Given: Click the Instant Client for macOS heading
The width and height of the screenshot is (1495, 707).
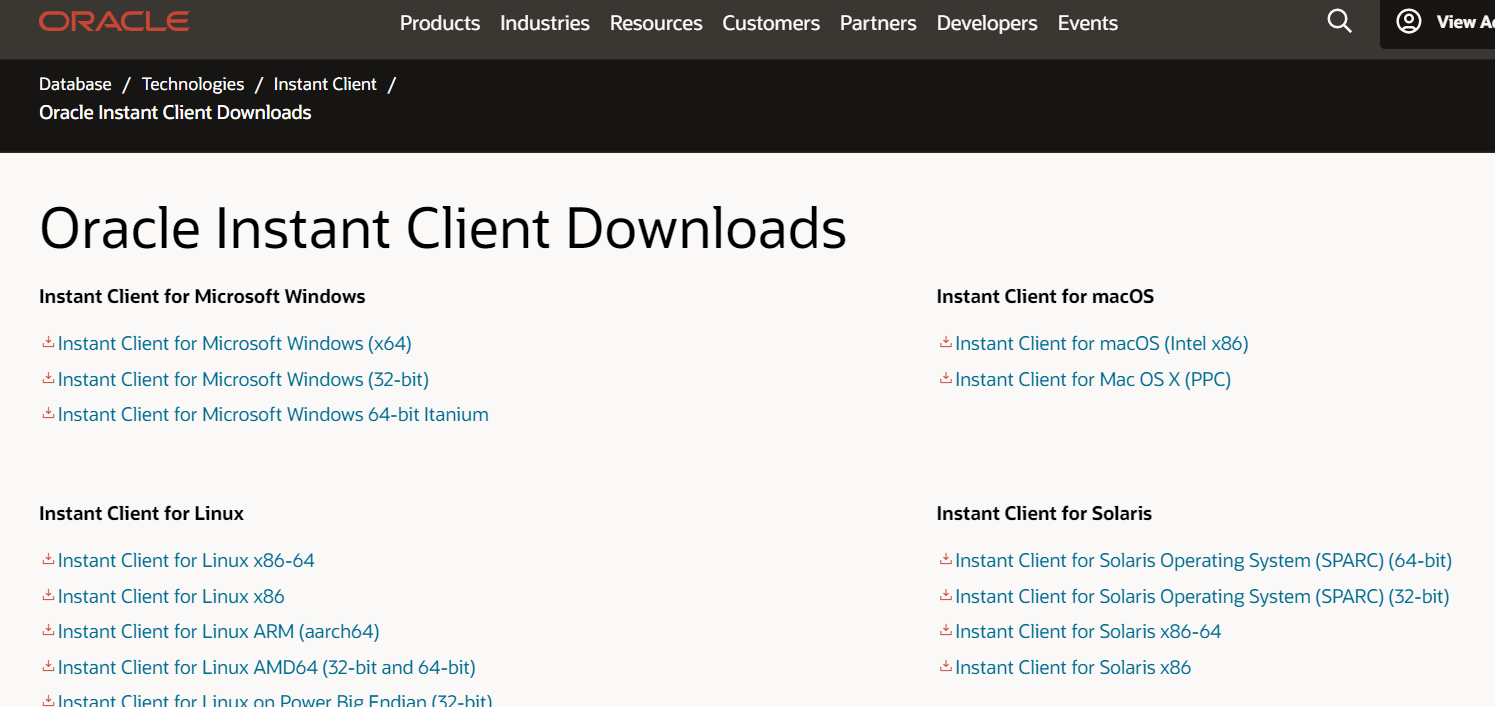Looking at the screenshot, I should (x=1045, y=296).
